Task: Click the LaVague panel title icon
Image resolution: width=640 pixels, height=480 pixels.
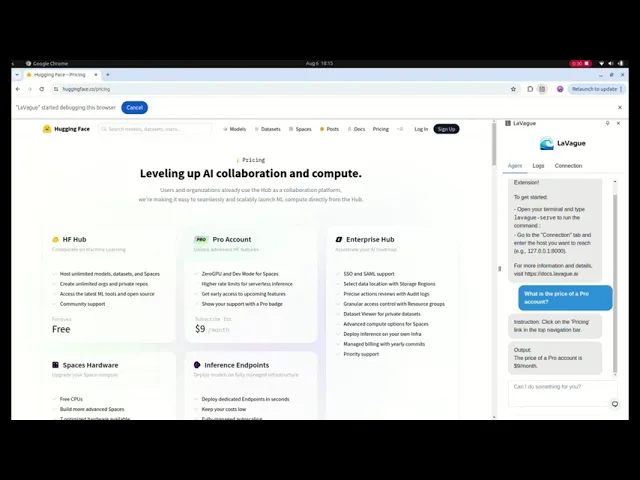Action: point(508,123)
